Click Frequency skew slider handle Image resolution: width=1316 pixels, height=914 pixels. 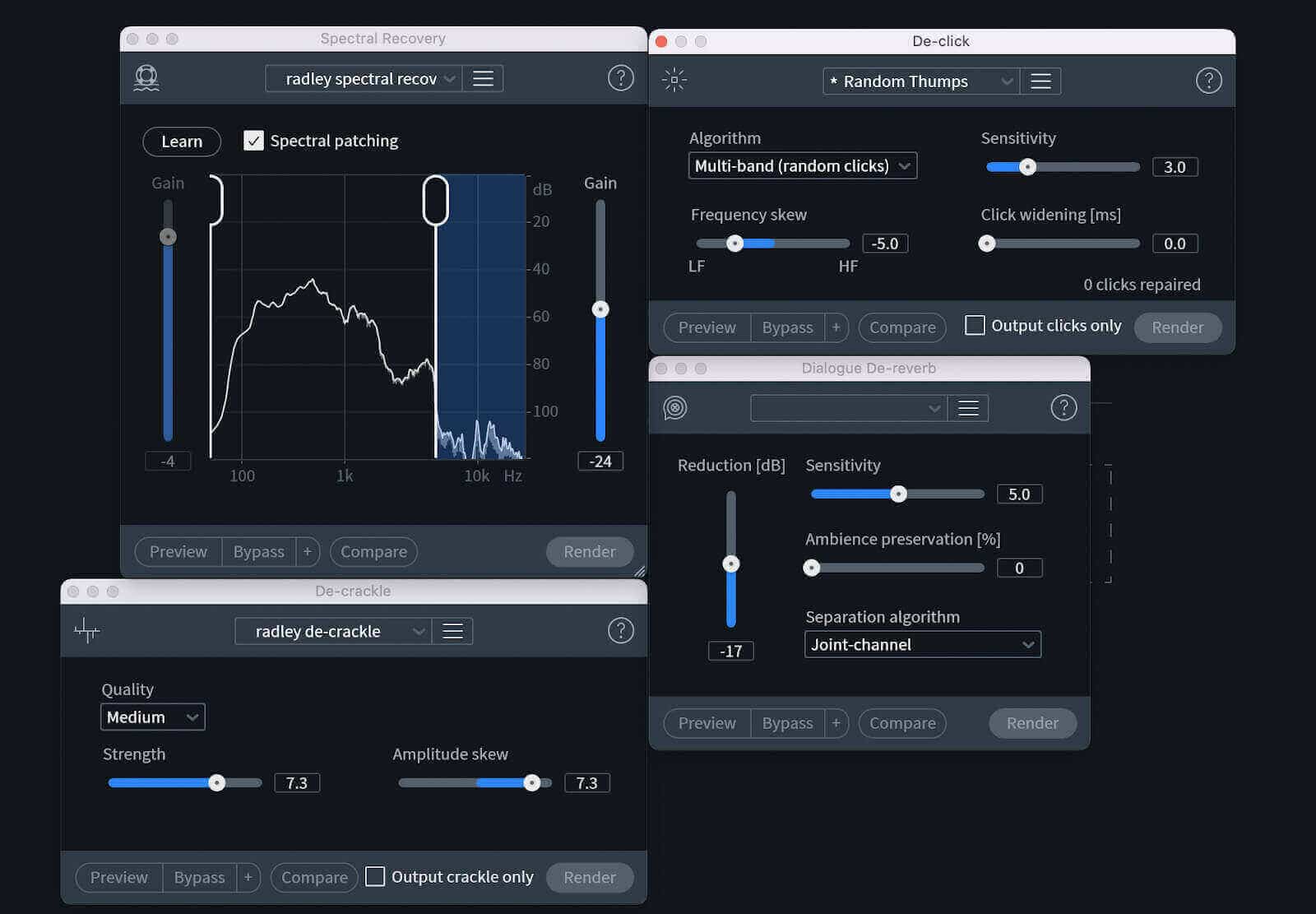(735, 244)
